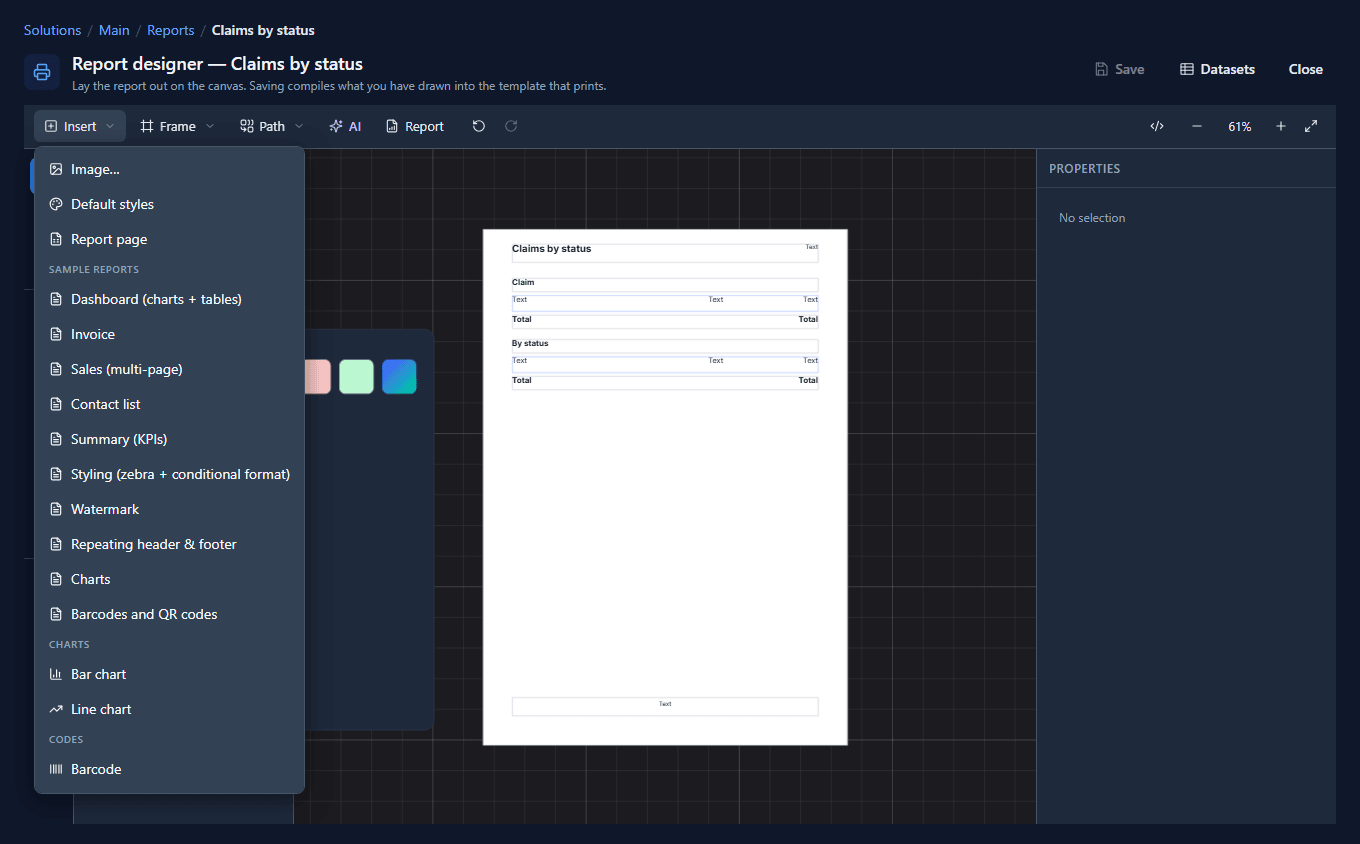The height and width of the screenshot is (844, 1360).
Task: Click the Report toolbar button
Action: (415, 126)
